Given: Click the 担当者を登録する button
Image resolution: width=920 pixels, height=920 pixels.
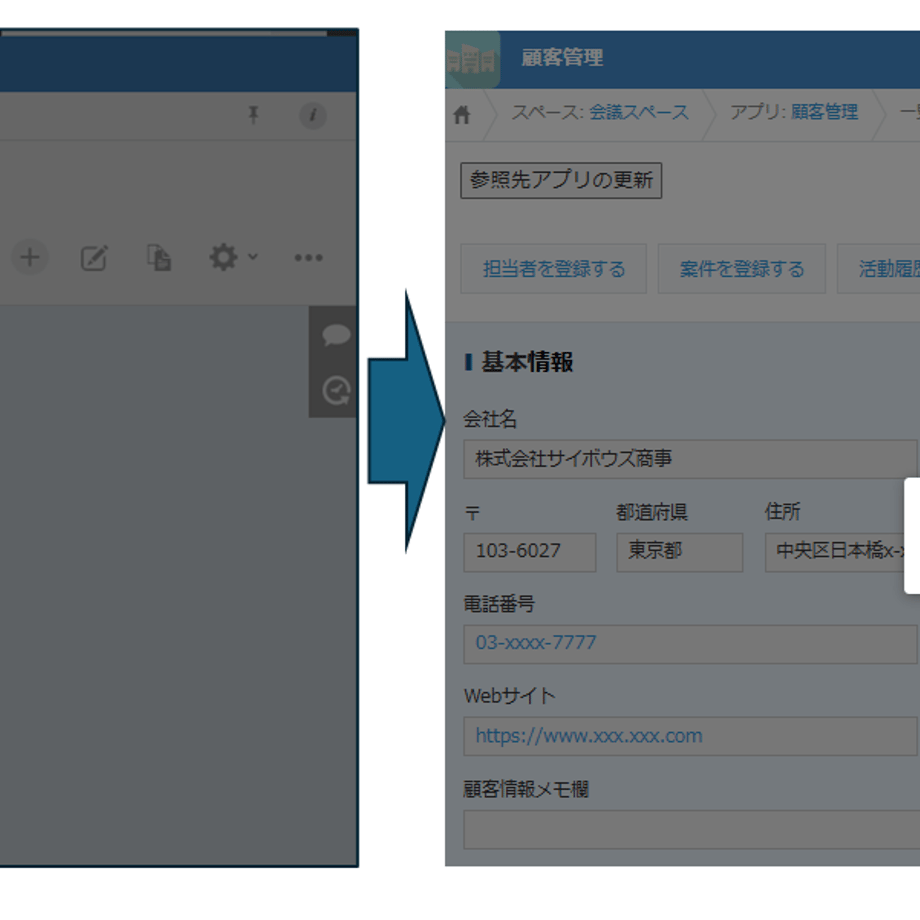Looking at the screenshot, I should pyautogui.click(x=553, y=269).
